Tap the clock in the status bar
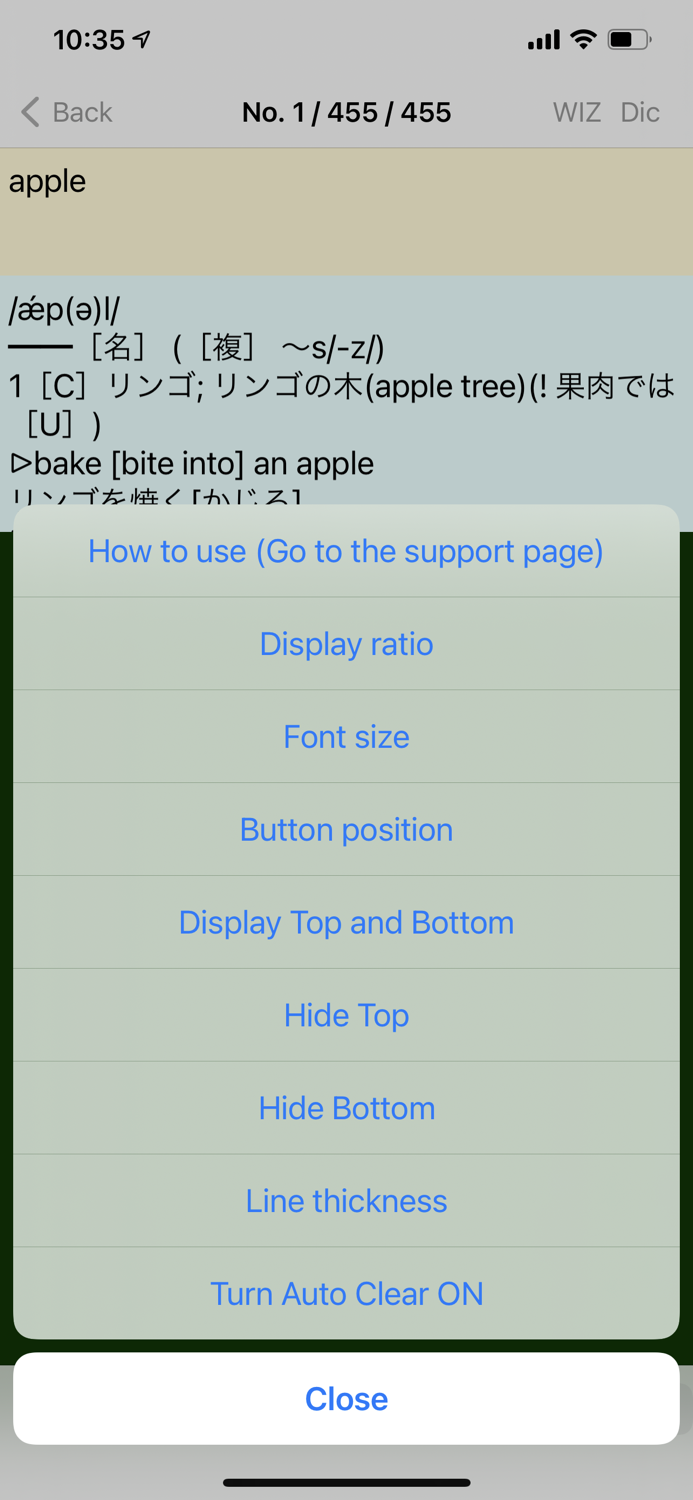Image resolution: width=693 pixels, height=1500 pixels. tap(91, 38)
